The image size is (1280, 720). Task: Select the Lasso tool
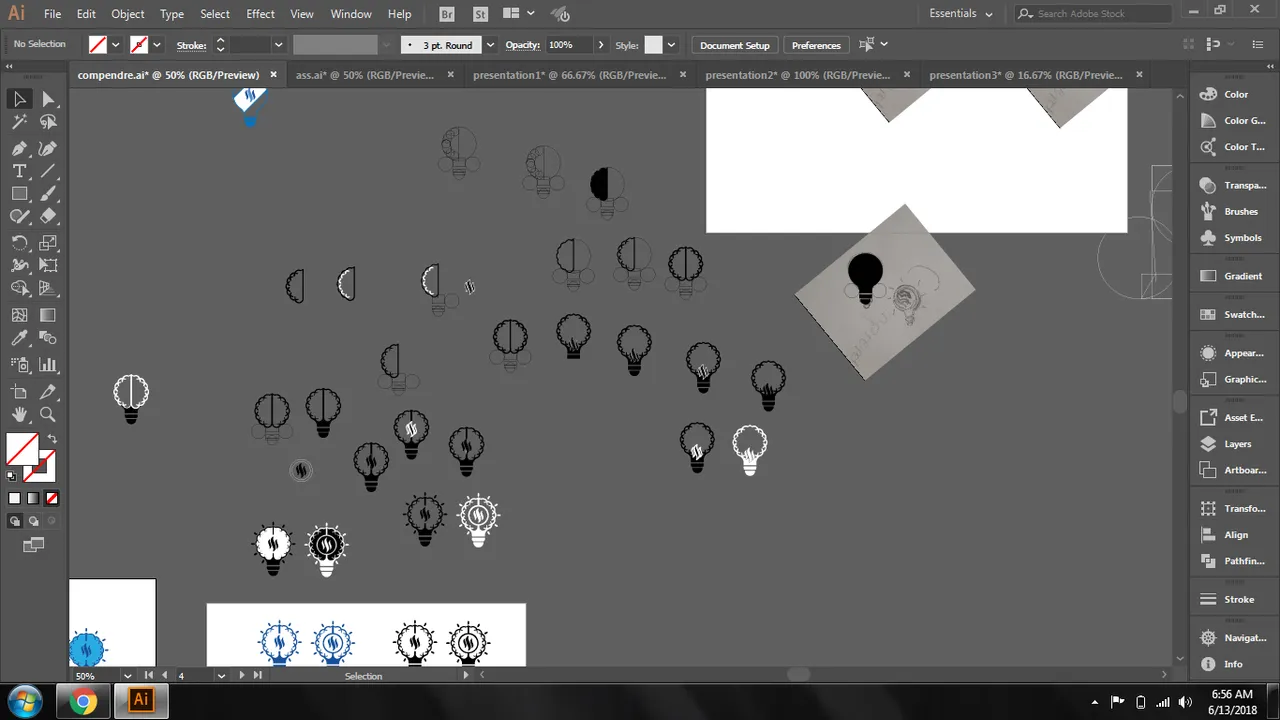point(48,122)
